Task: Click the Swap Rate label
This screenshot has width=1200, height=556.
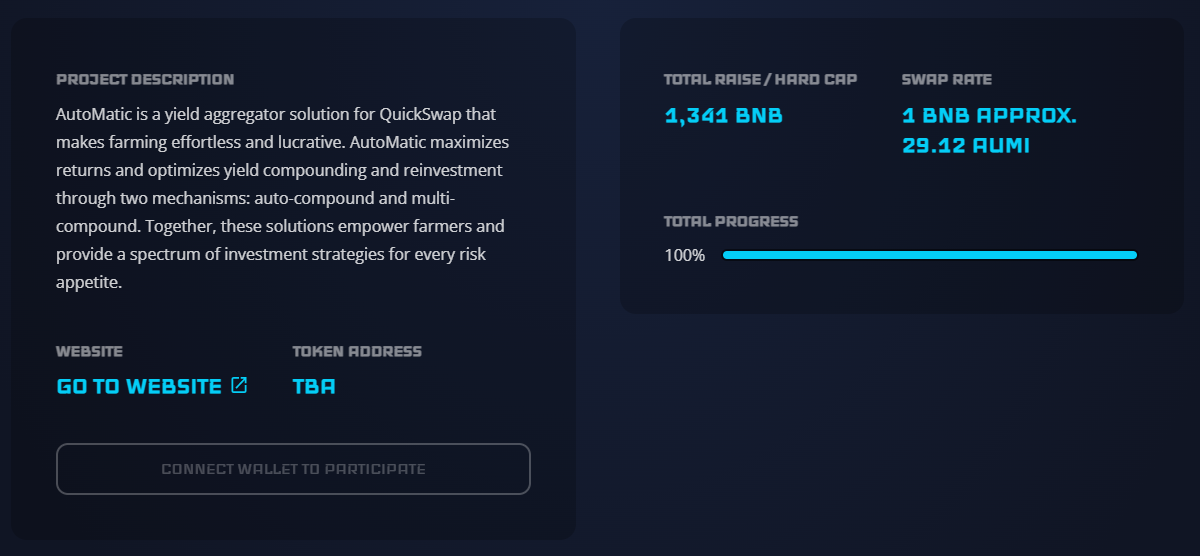Action: 946,79
